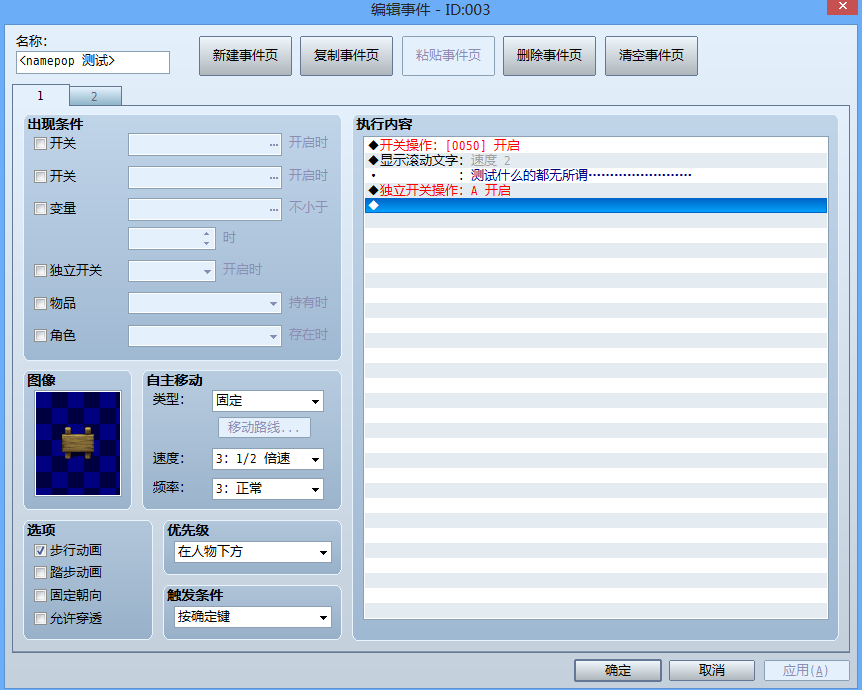Click the 删除事件页 button
Image resolution: width=862 pixels, height=690 pixels.
point(549,56)
